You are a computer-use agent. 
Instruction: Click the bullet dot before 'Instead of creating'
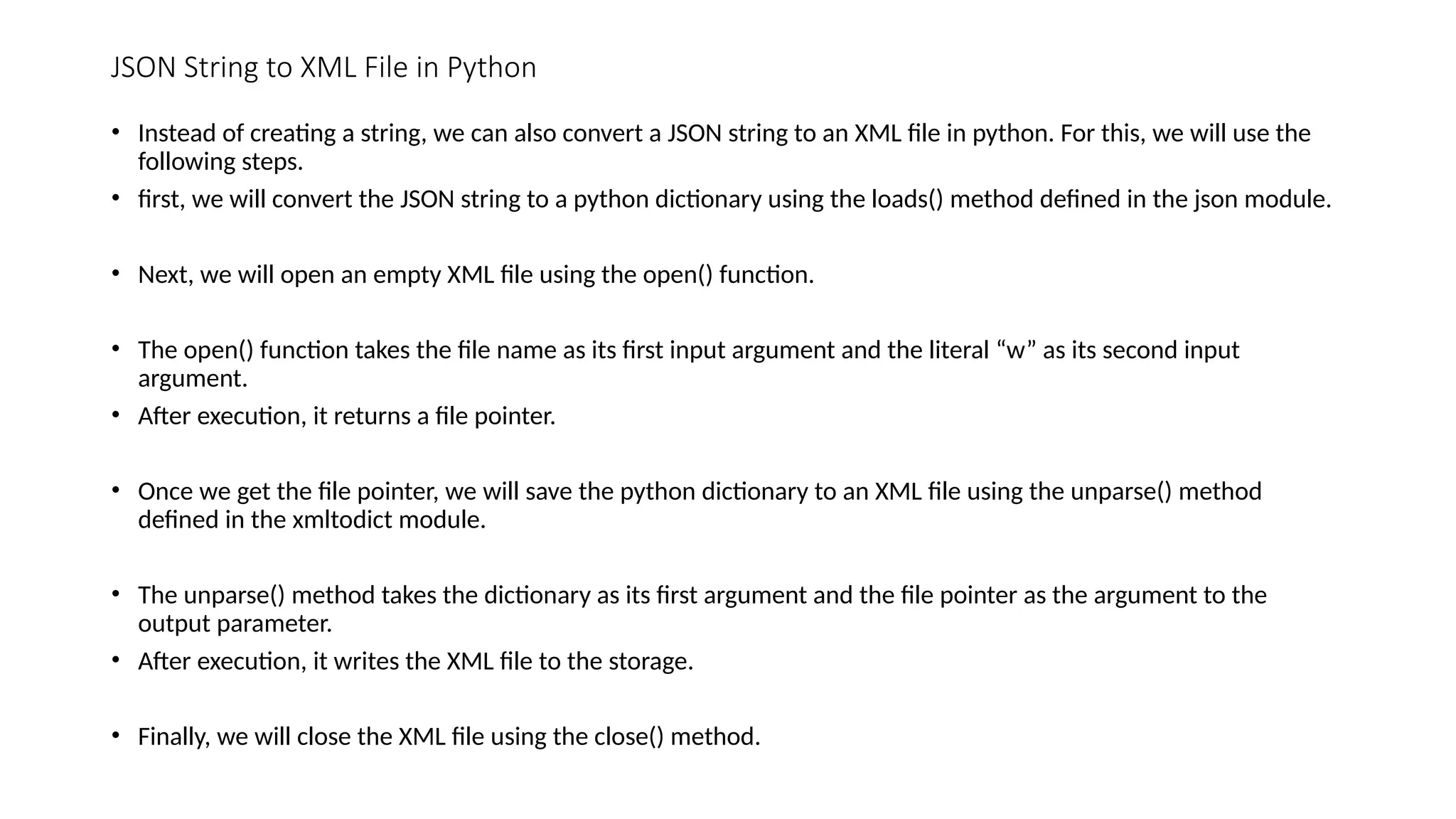(115, 132)
